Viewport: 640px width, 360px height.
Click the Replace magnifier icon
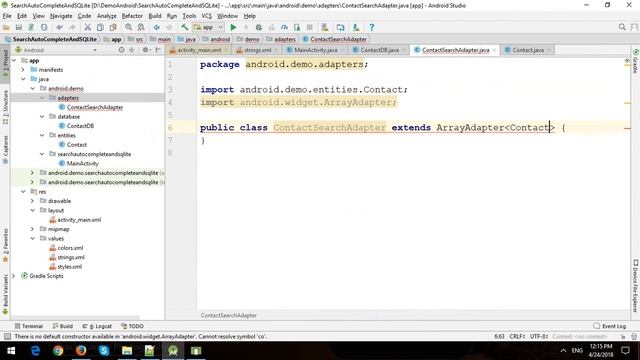[x=141, y=27]
